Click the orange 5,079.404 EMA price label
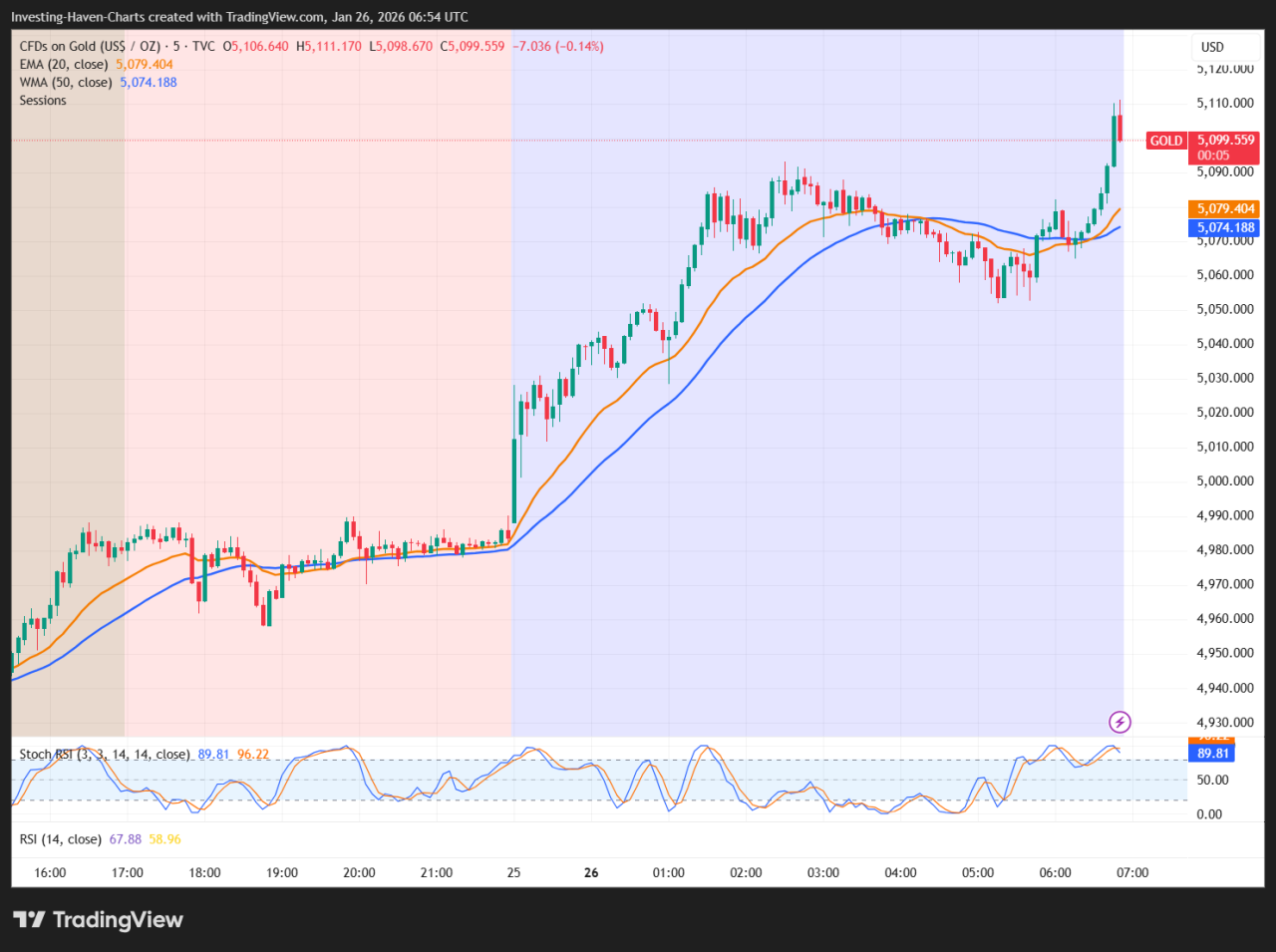 tap(1224, 208)
